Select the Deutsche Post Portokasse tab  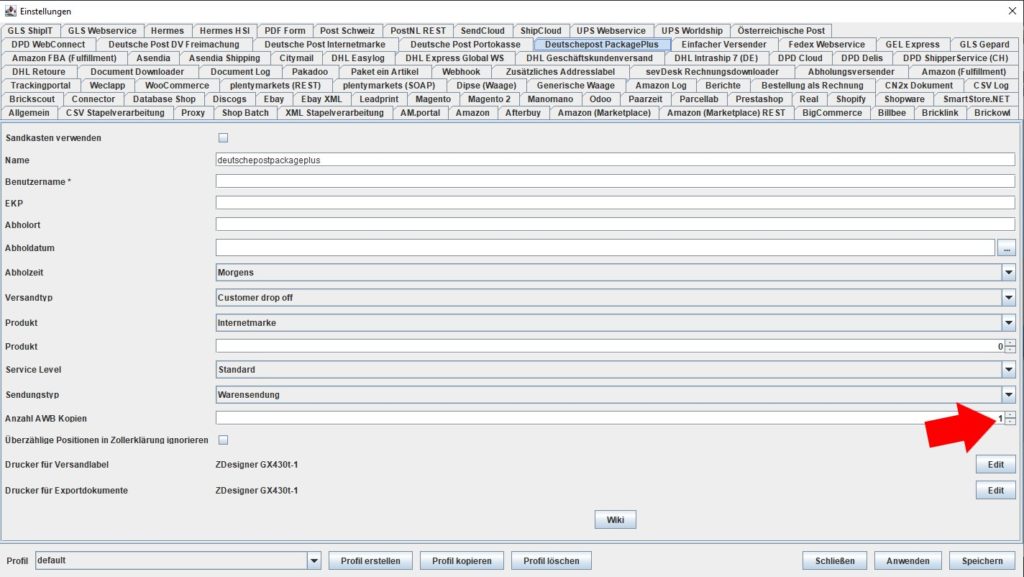point(465,44)
